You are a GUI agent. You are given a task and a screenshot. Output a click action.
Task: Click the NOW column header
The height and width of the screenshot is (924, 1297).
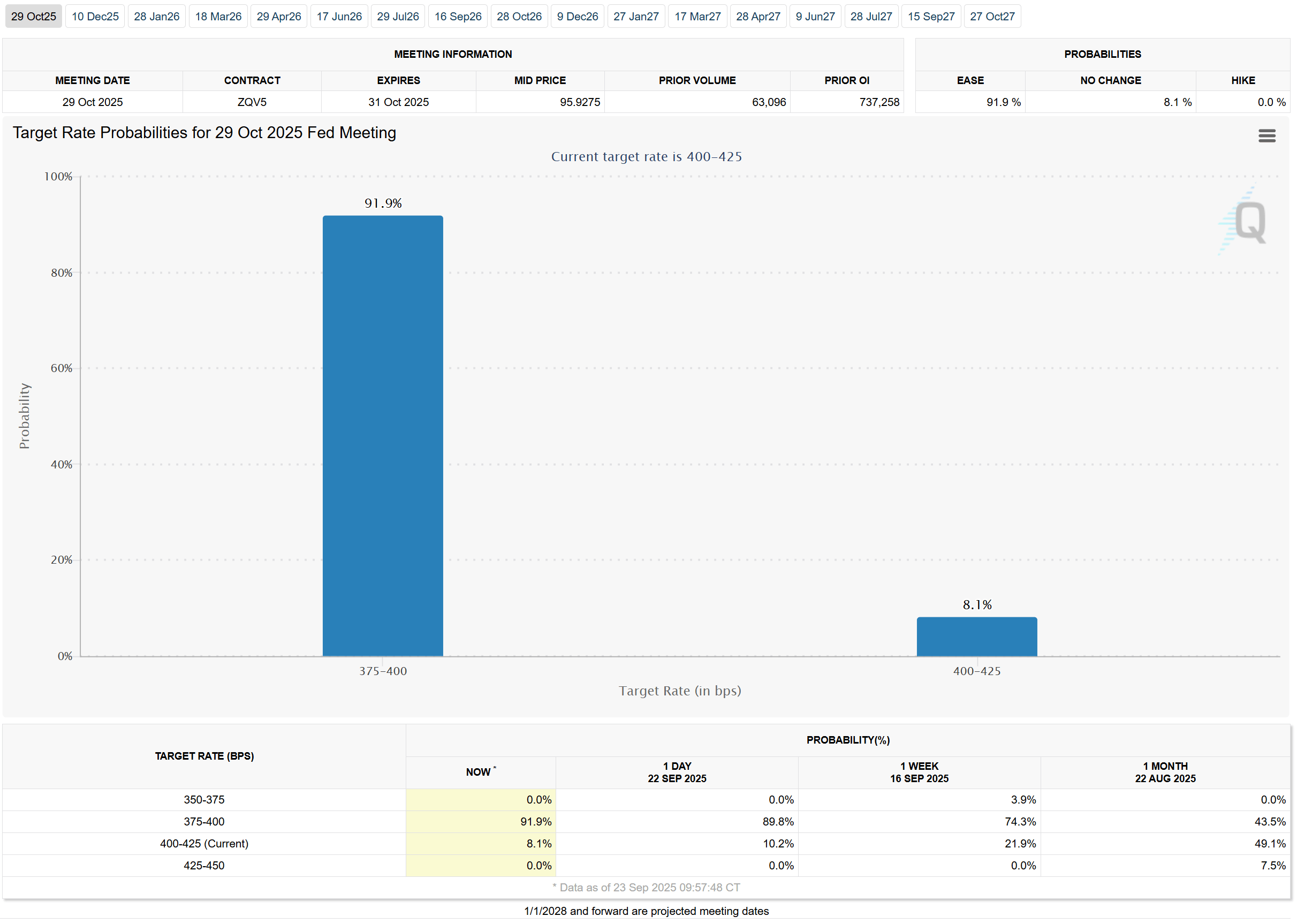[x=481, y=772]
